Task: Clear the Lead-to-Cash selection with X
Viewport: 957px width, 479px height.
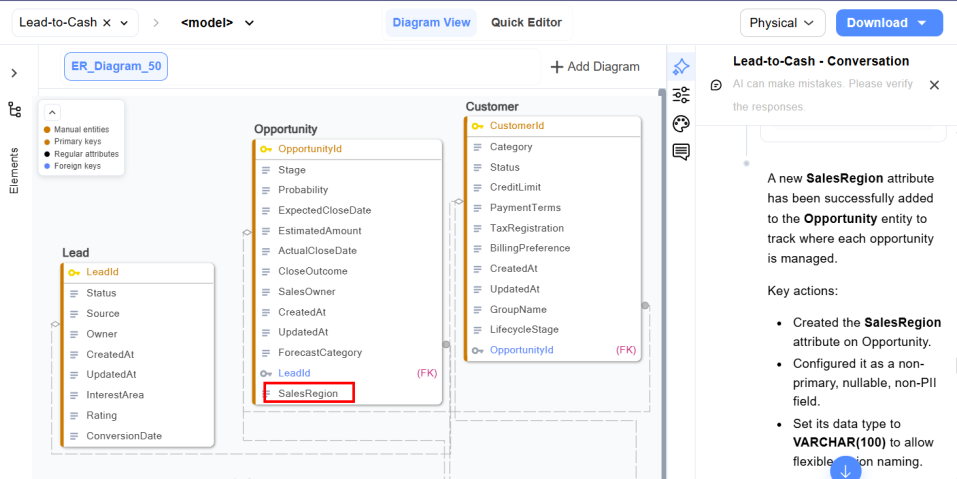Action: [106, 23]
